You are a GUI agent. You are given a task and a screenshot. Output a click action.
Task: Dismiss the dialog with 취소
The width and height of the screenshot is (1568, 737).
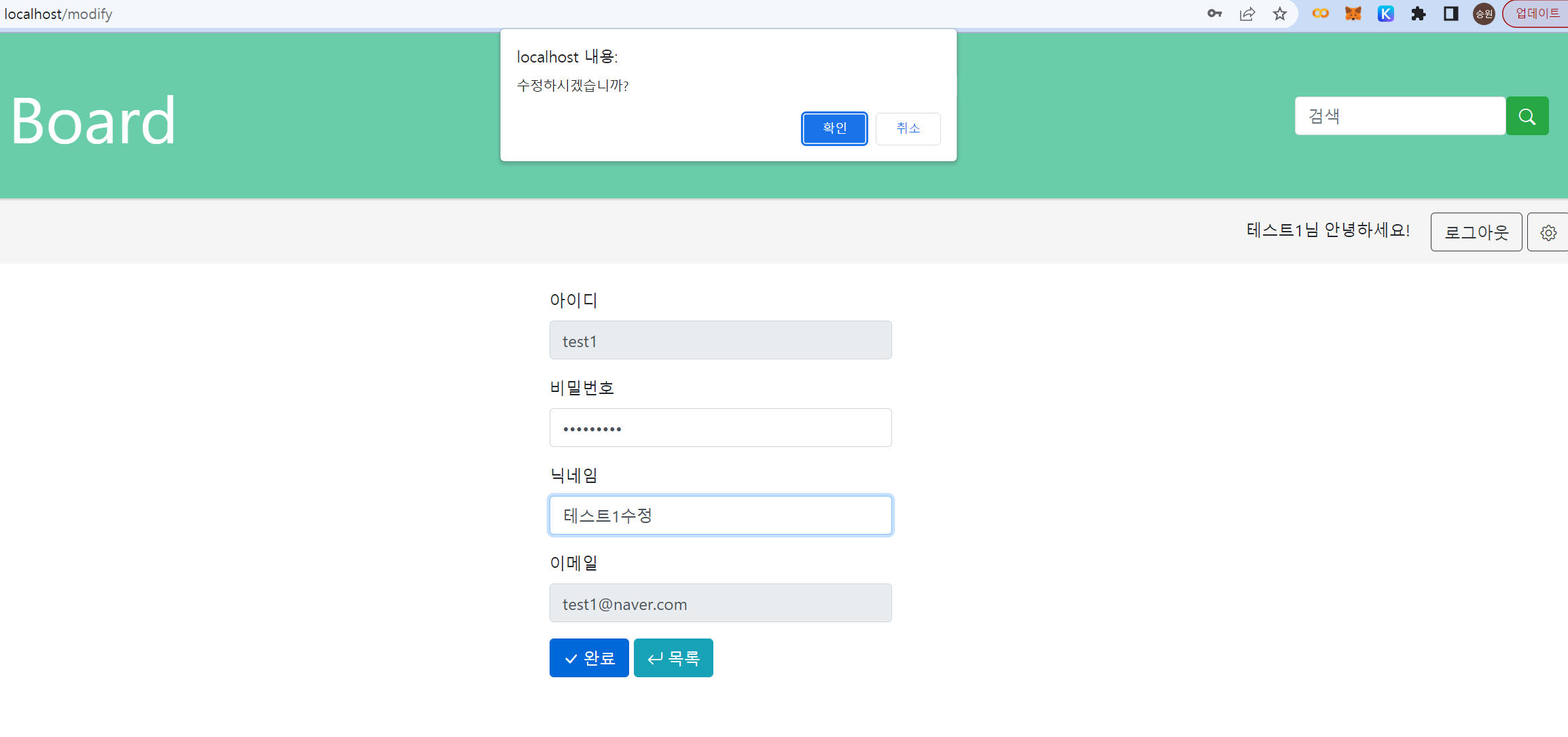[x=908, y=128]
